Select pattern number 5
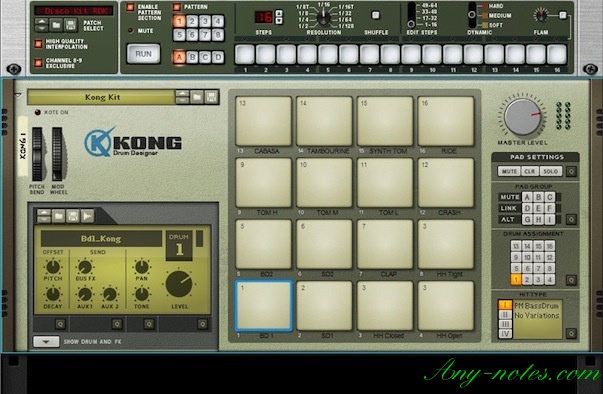This screenshot has height=394, width=603. [x=179, y=35]
